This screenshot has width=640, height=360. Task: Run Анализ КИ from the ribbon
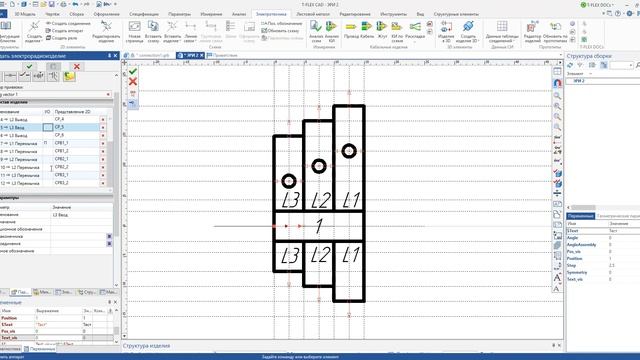tap(331, 31)
